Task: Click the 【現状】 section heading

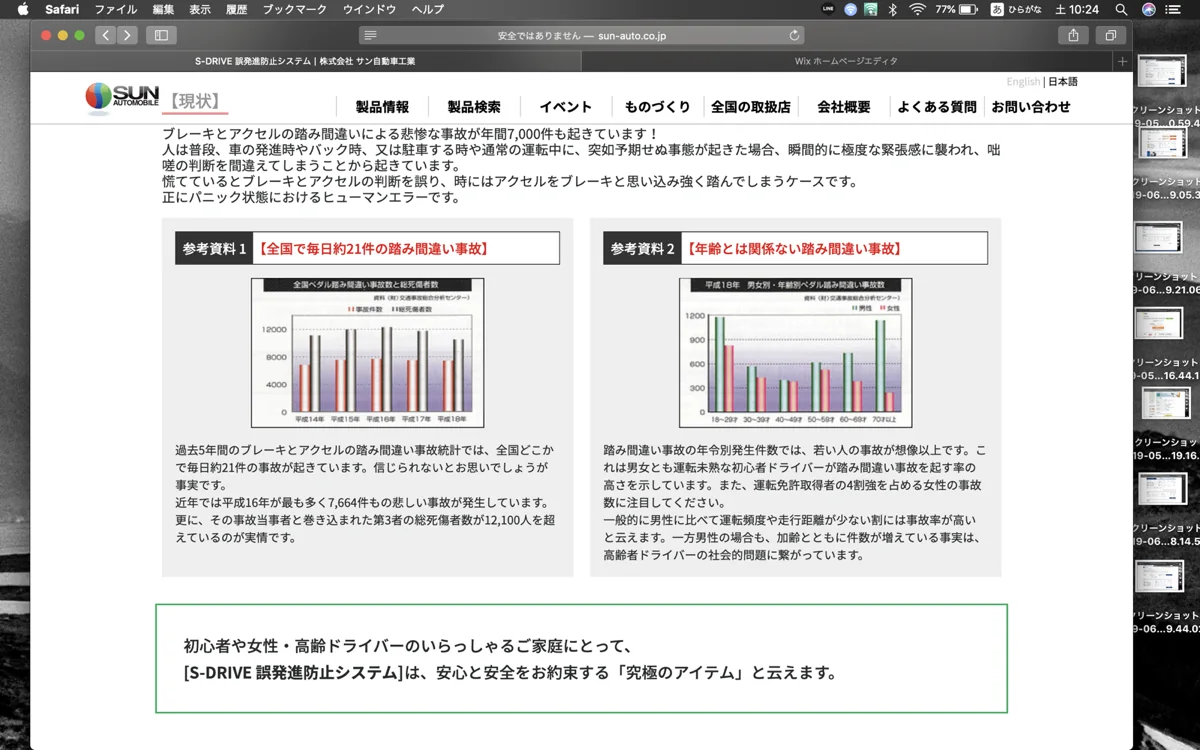Action: [195, 101]
